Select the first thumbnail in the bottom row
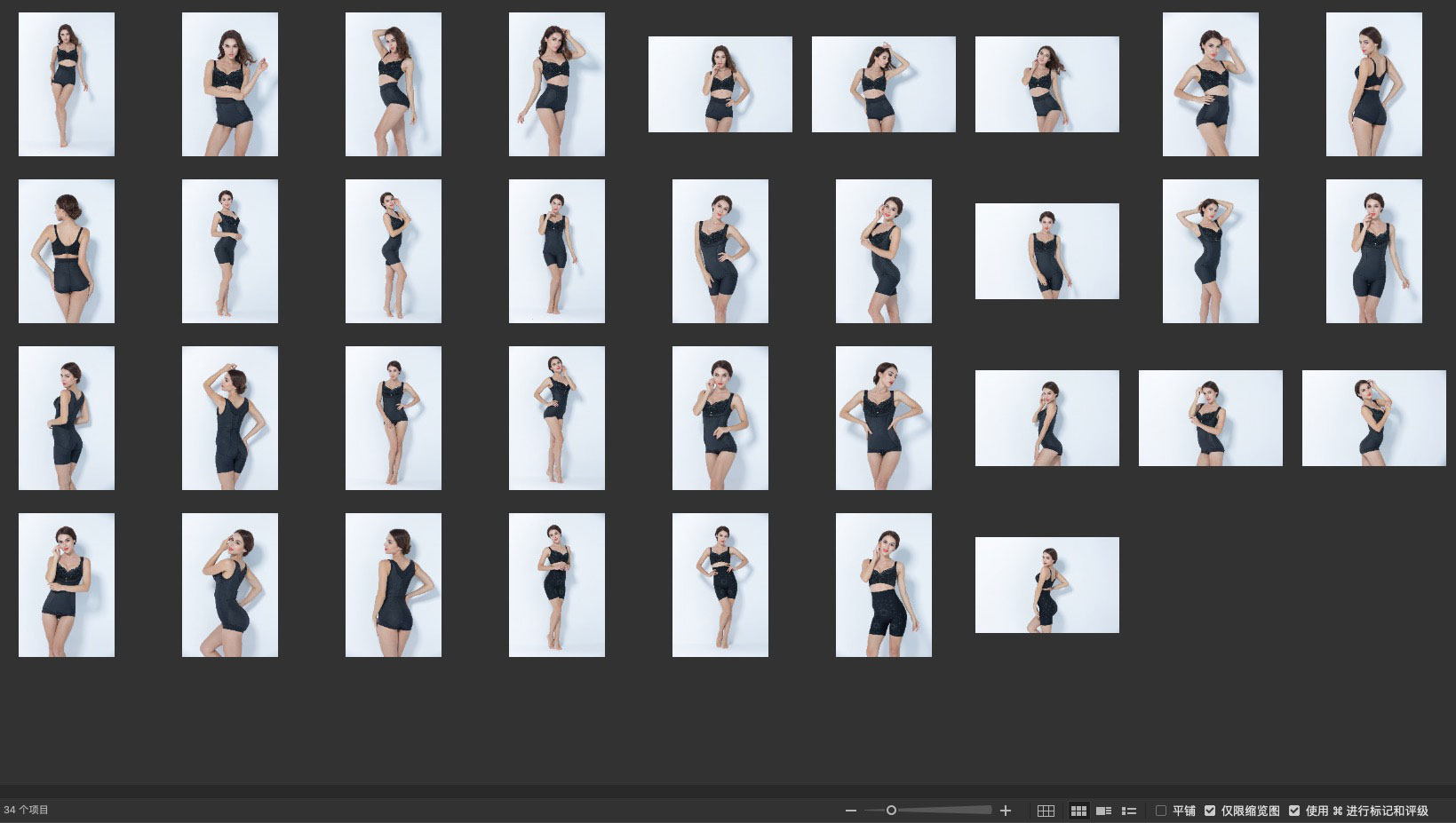The image size is (1456, 823). (x=67, y=585)
